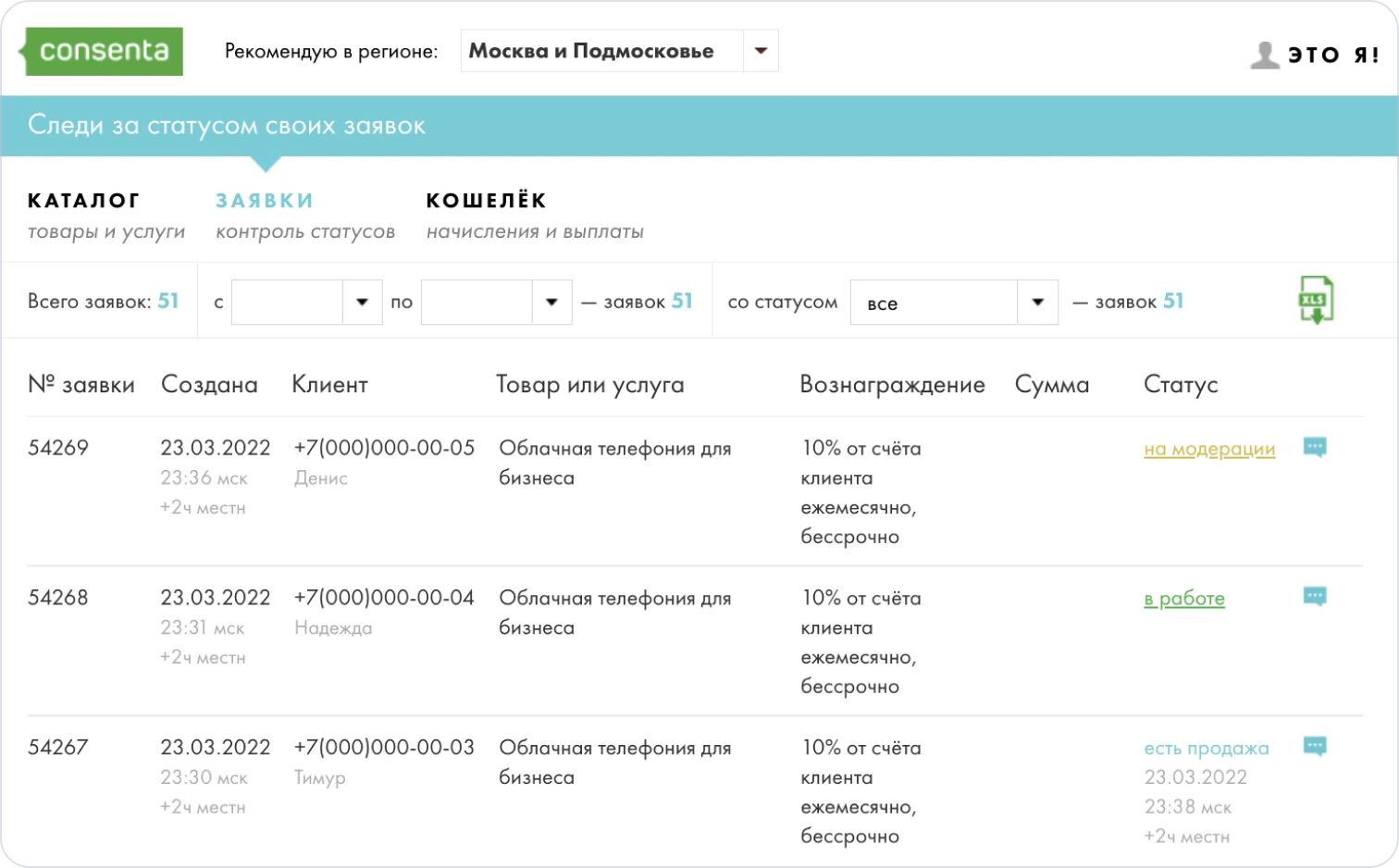Click the client name Надежда

click(333, 628)
